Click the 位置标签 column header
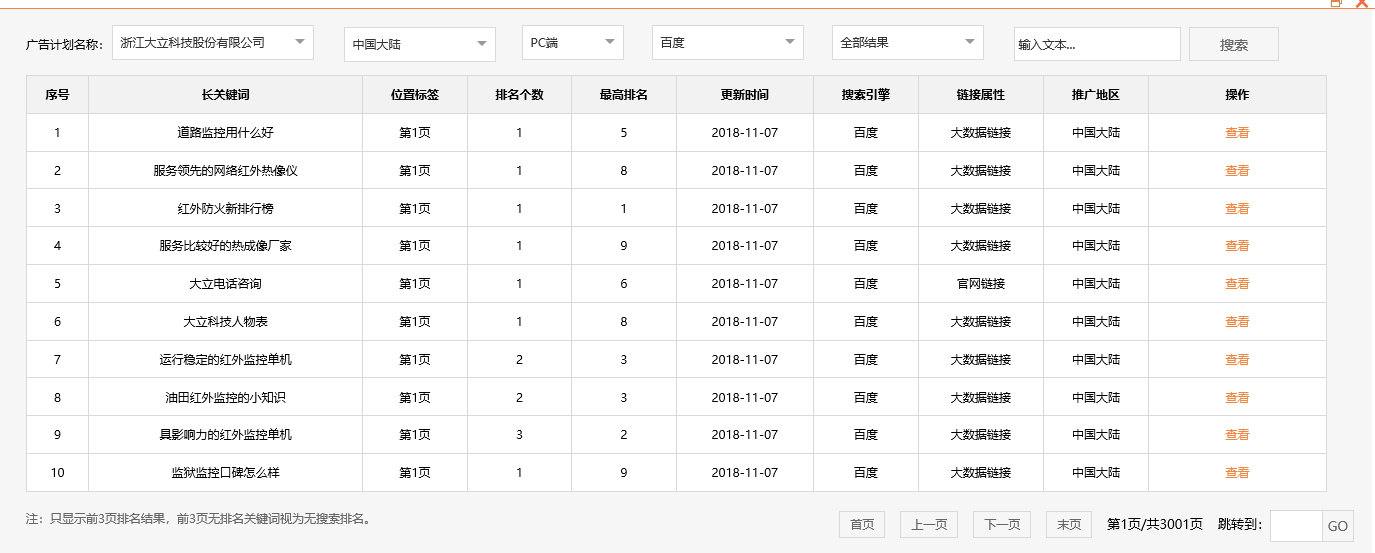 click(415, 95)
